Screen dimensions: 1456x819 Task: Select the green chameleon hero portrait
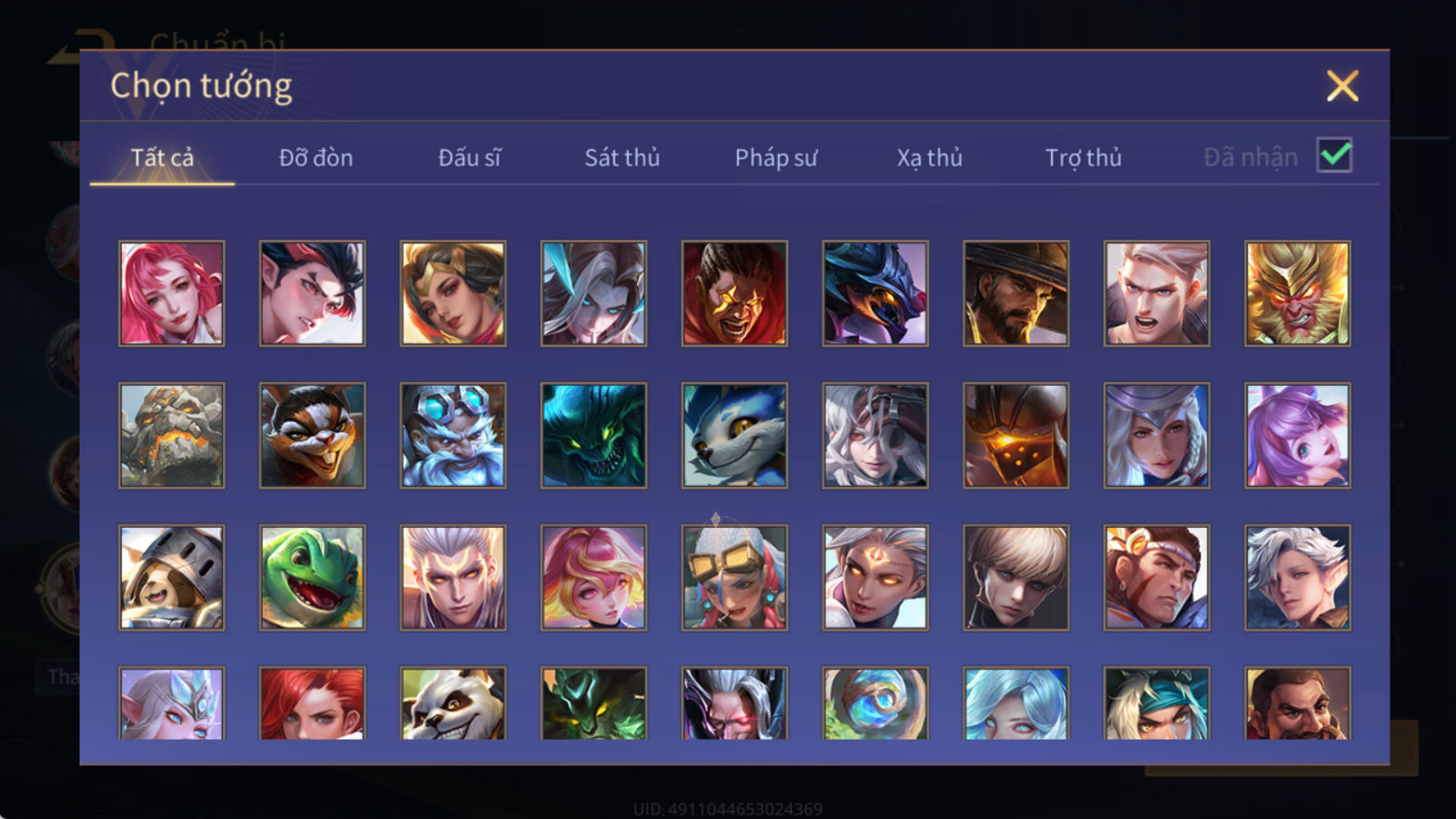click(x=312, y=577)
